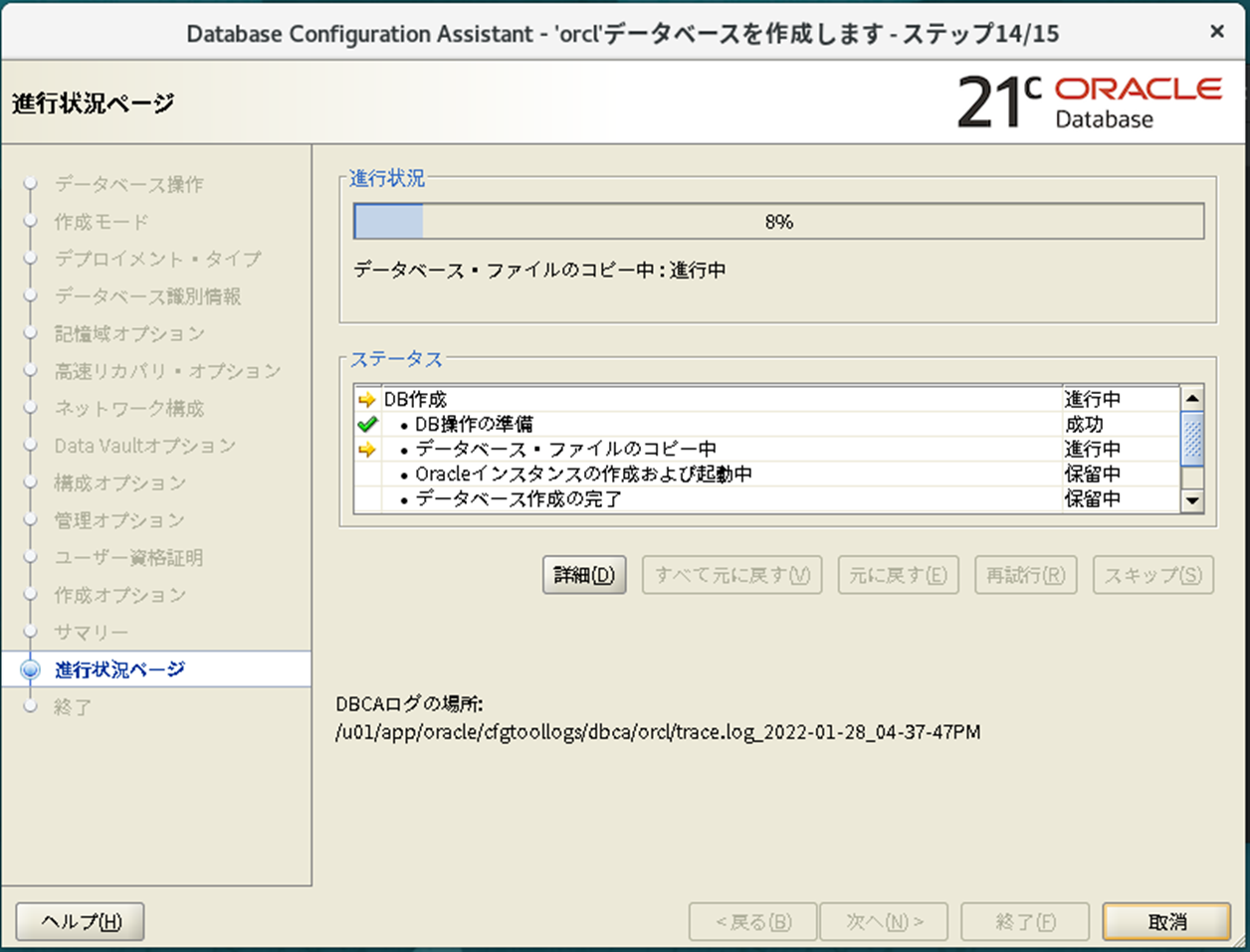
Task: Click the current step bullet for 進行状況ページ
Action: point(31,669)
